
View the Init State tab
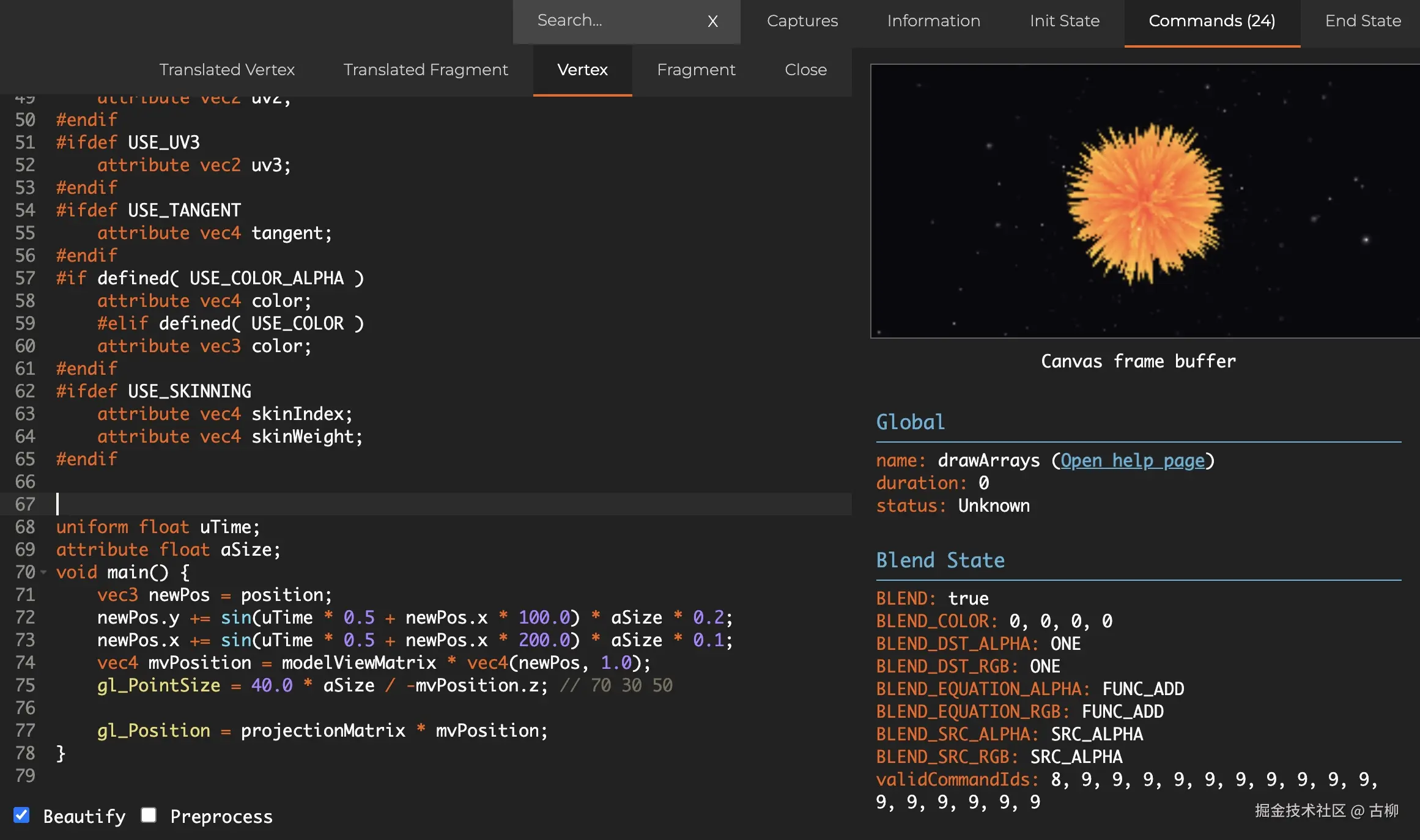(x=1065, y=21)
